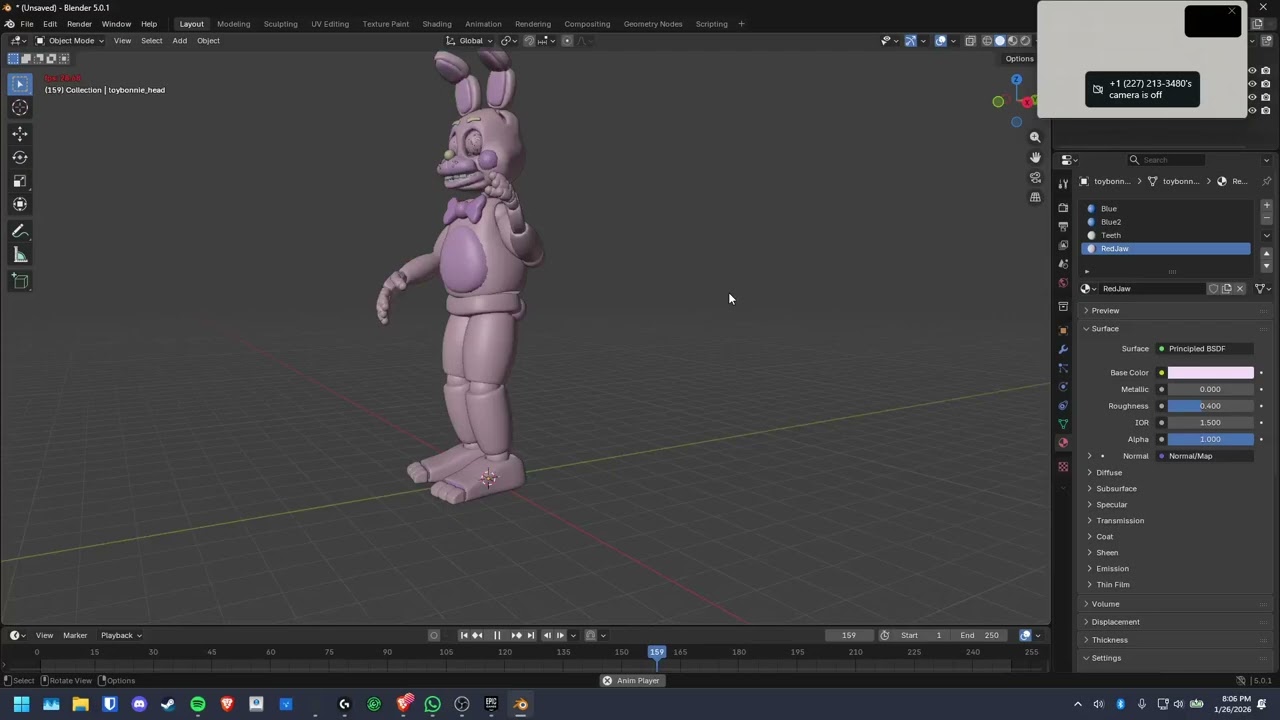
Task: Adjust the Alpha slider
Action: [1210, 439]
